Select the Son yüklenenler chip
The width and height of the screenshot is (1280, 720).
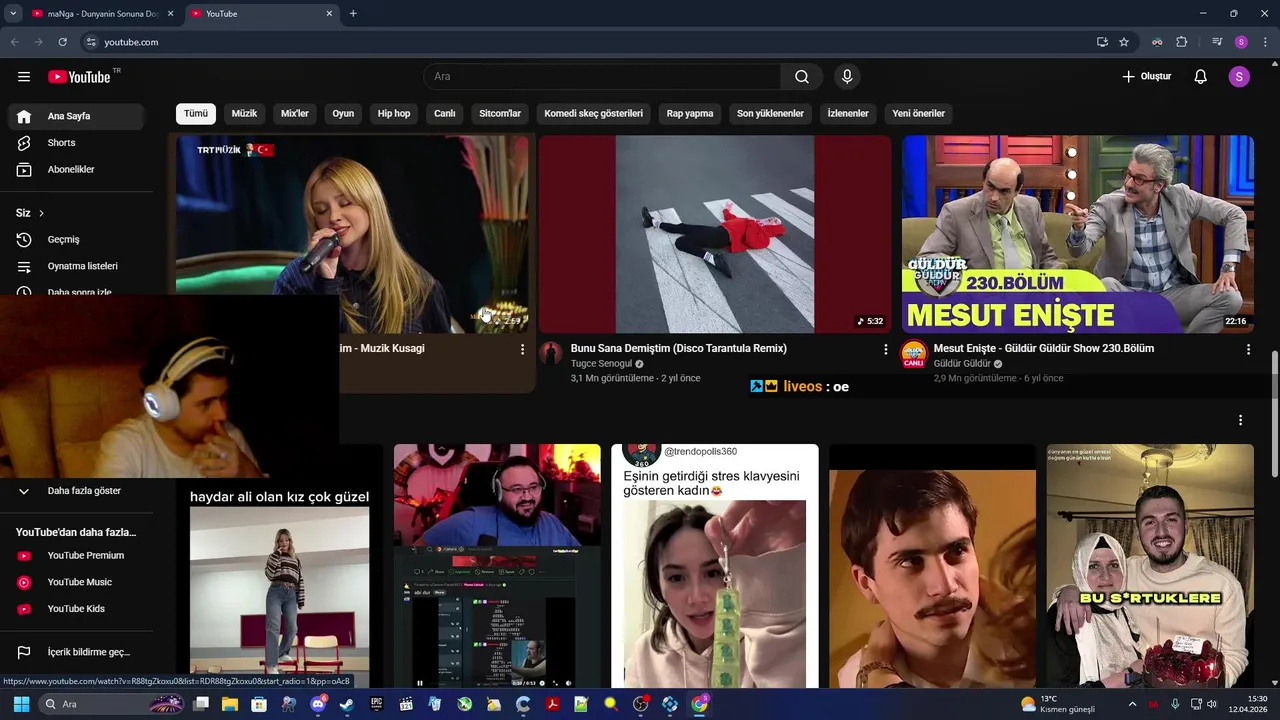tap(770, 114)
